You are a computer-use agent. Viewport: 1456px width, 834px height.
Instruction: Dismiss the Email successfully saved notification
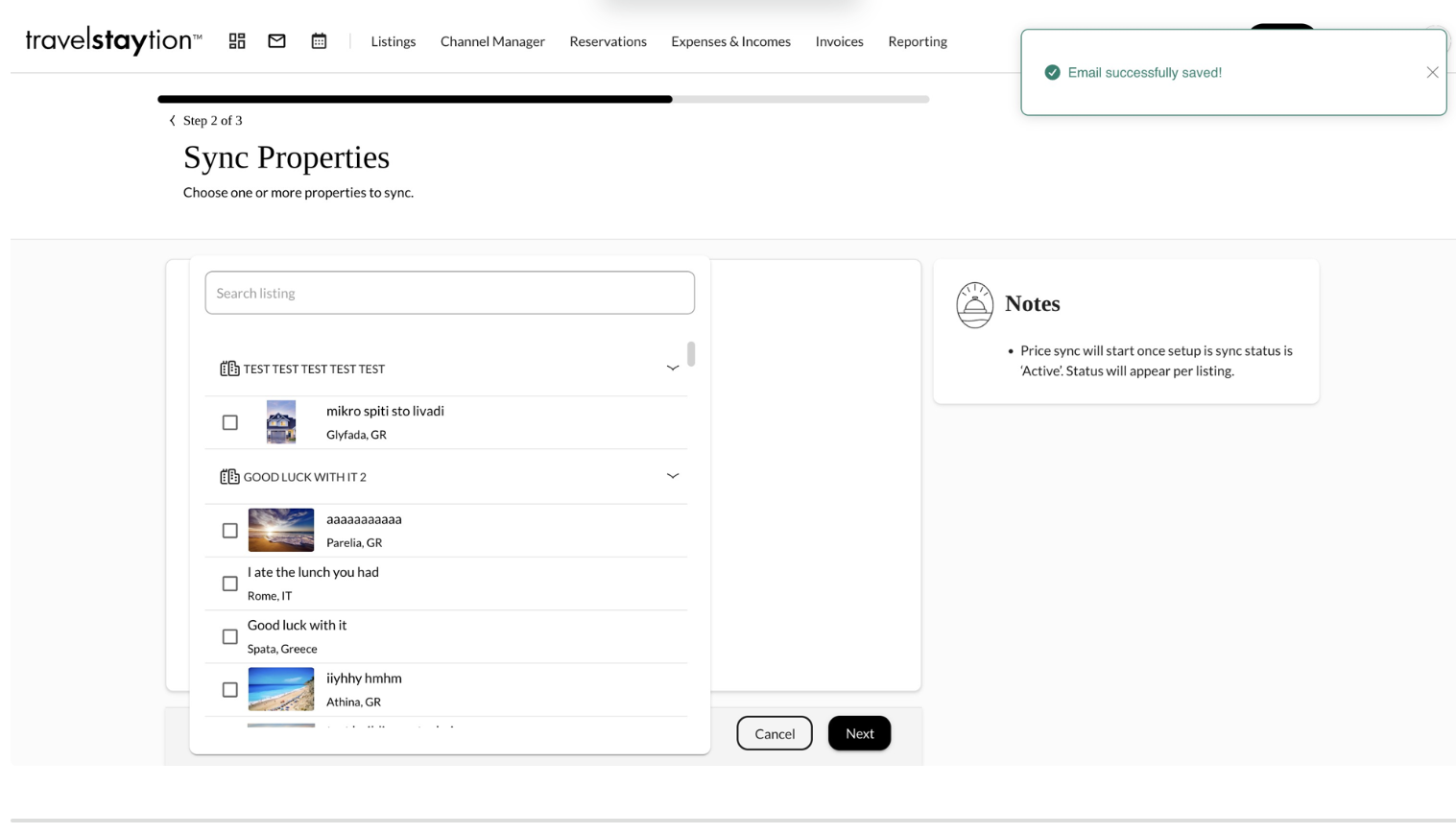(x=1431, y=73)
